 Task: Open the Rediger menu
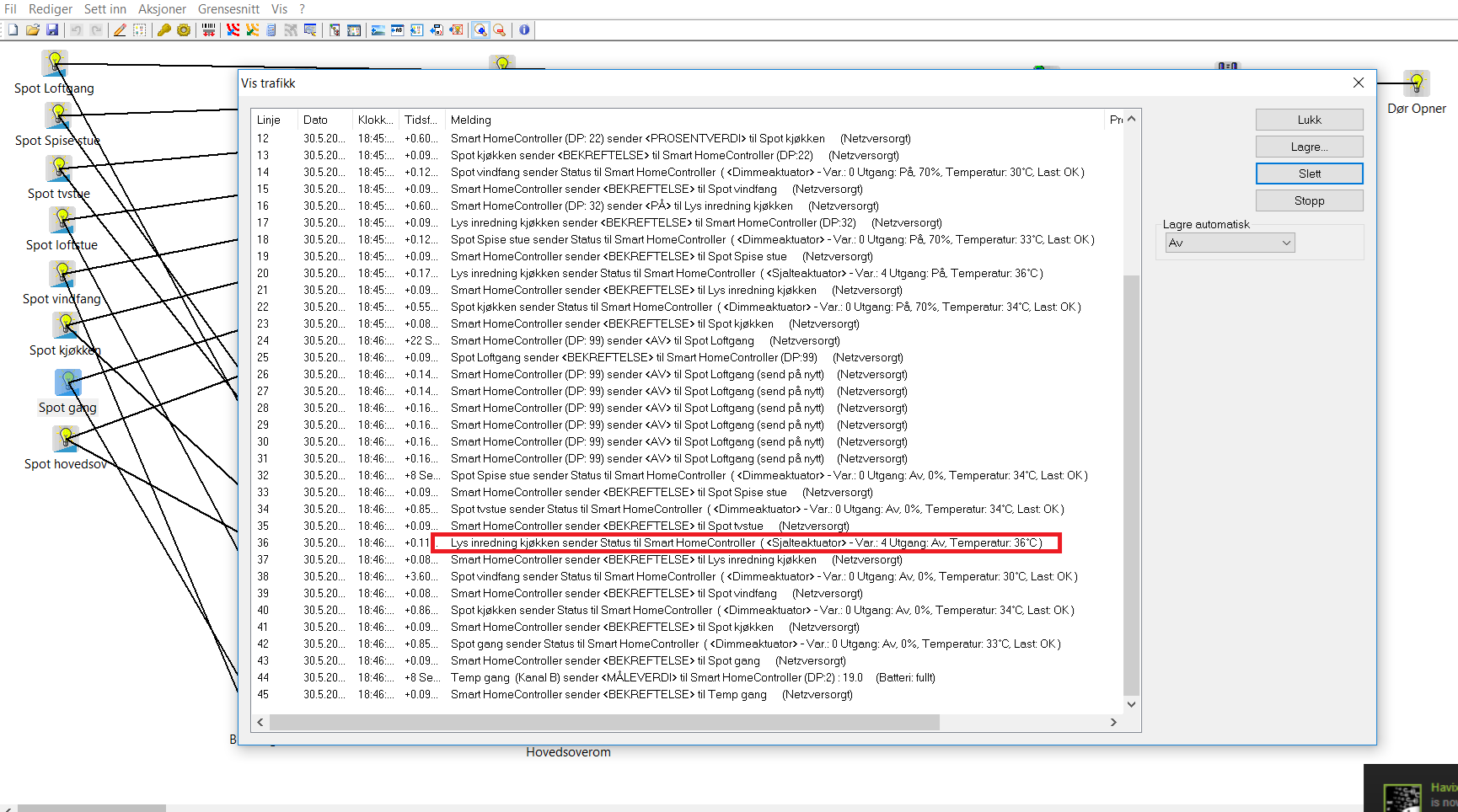[x=51, y=9]
